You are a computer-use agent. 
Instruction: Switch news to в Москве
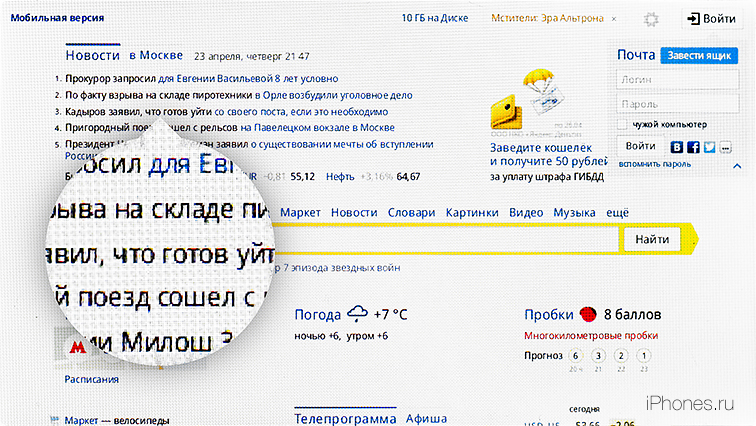(x=156, y=55)
